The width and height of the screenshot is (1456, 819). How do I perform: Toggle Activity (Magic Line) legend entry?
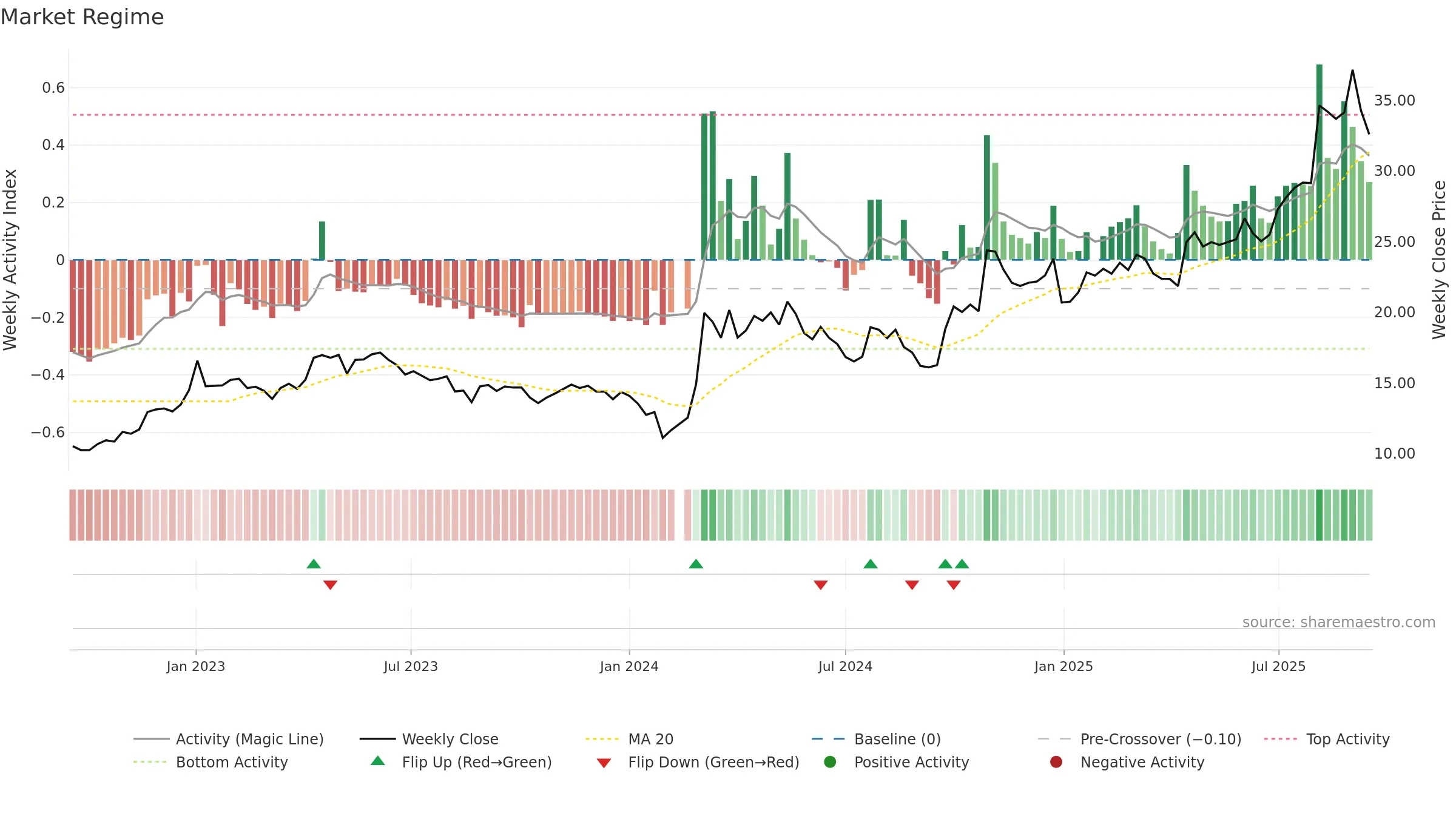[x=229, y=739]
